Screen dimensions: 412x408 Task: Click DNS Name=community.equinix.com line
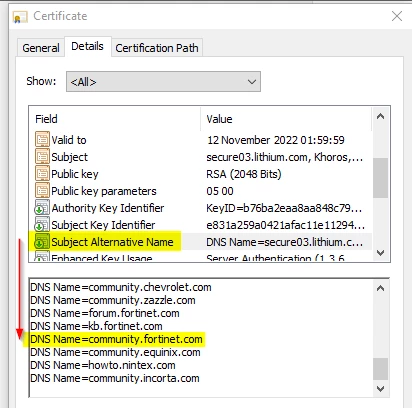point(115,352)
